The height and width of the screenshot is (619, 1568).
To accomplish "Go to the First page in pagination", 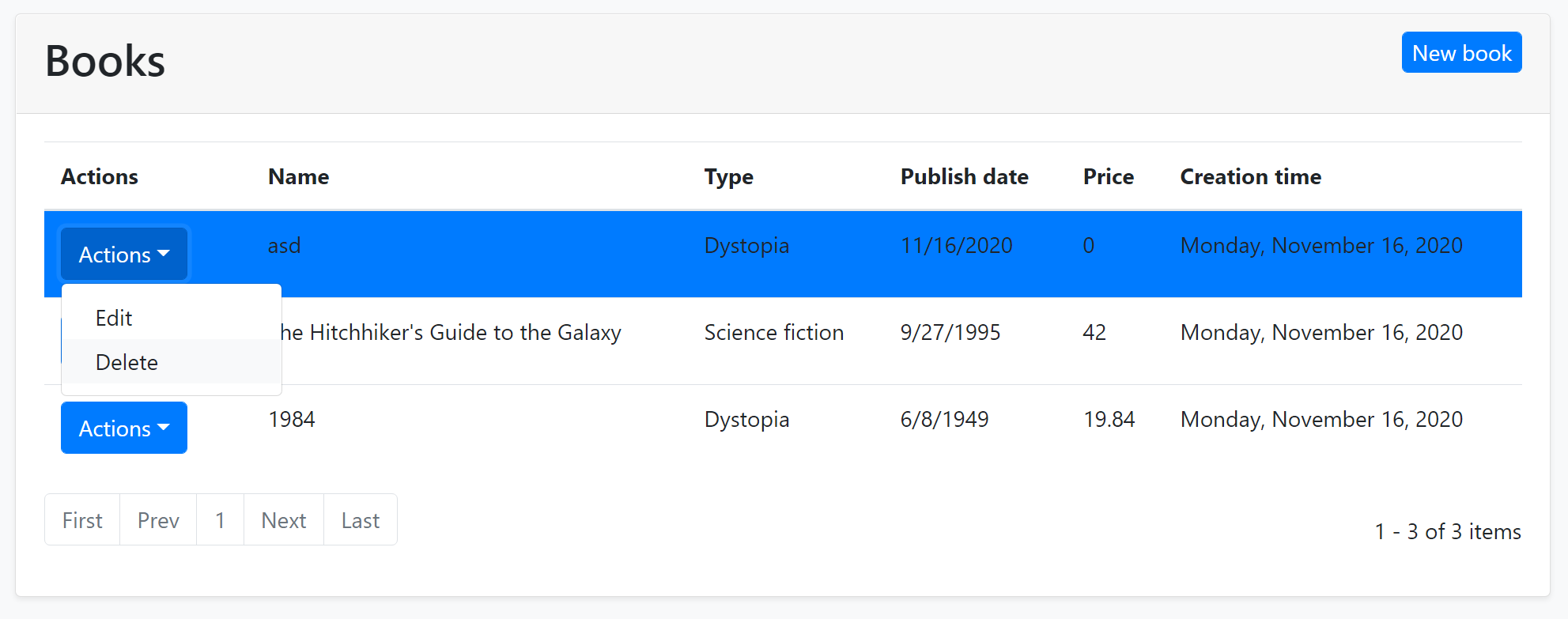I will coord(82,520).
